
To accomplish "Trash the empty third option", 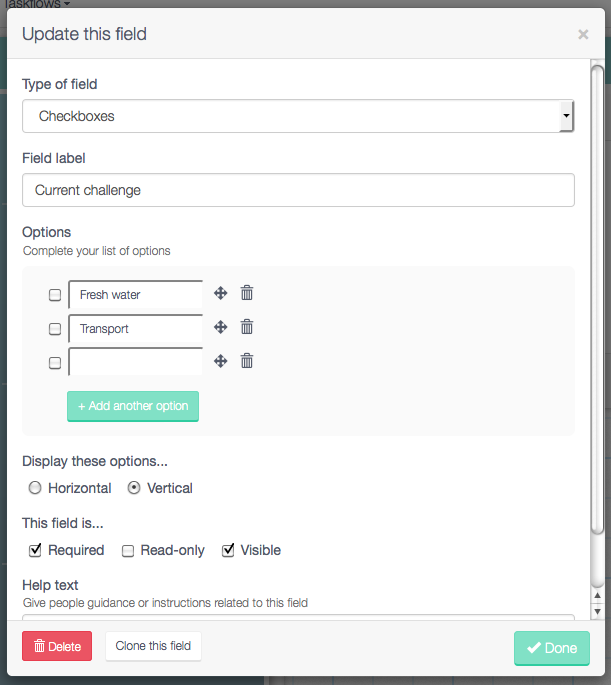I will (247, 361).
